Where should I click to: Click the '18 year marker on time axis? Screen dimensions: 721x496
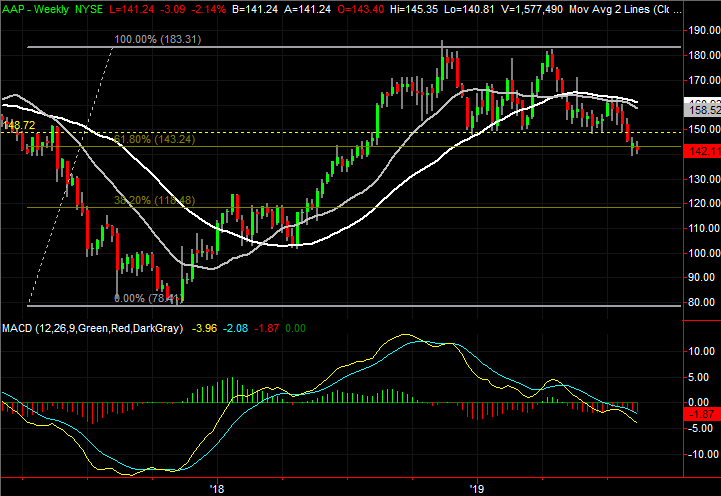[x=216, y=489]
